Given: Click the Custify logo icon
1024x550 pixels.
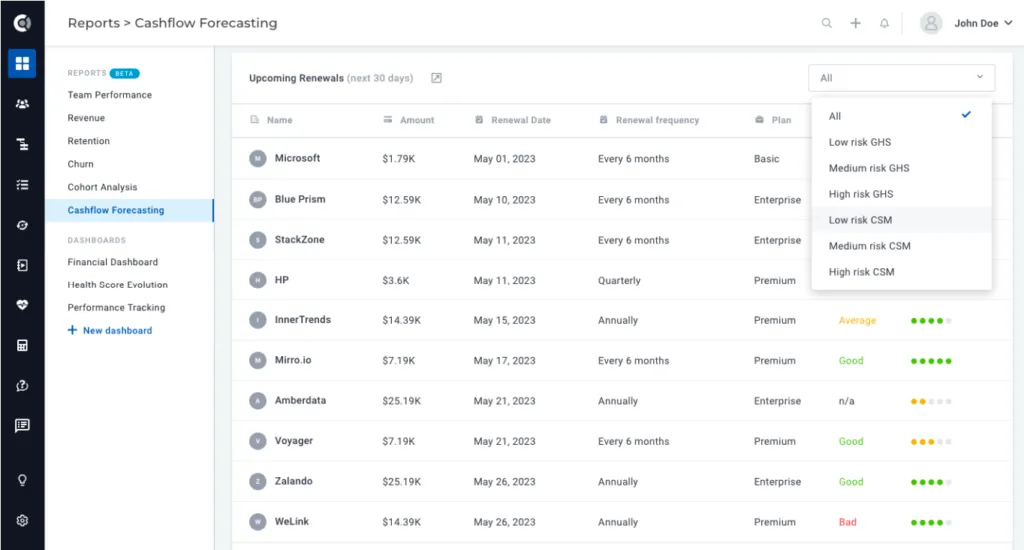Looking at the screenshot, I should pyautogui.click(x=22, y=23).
